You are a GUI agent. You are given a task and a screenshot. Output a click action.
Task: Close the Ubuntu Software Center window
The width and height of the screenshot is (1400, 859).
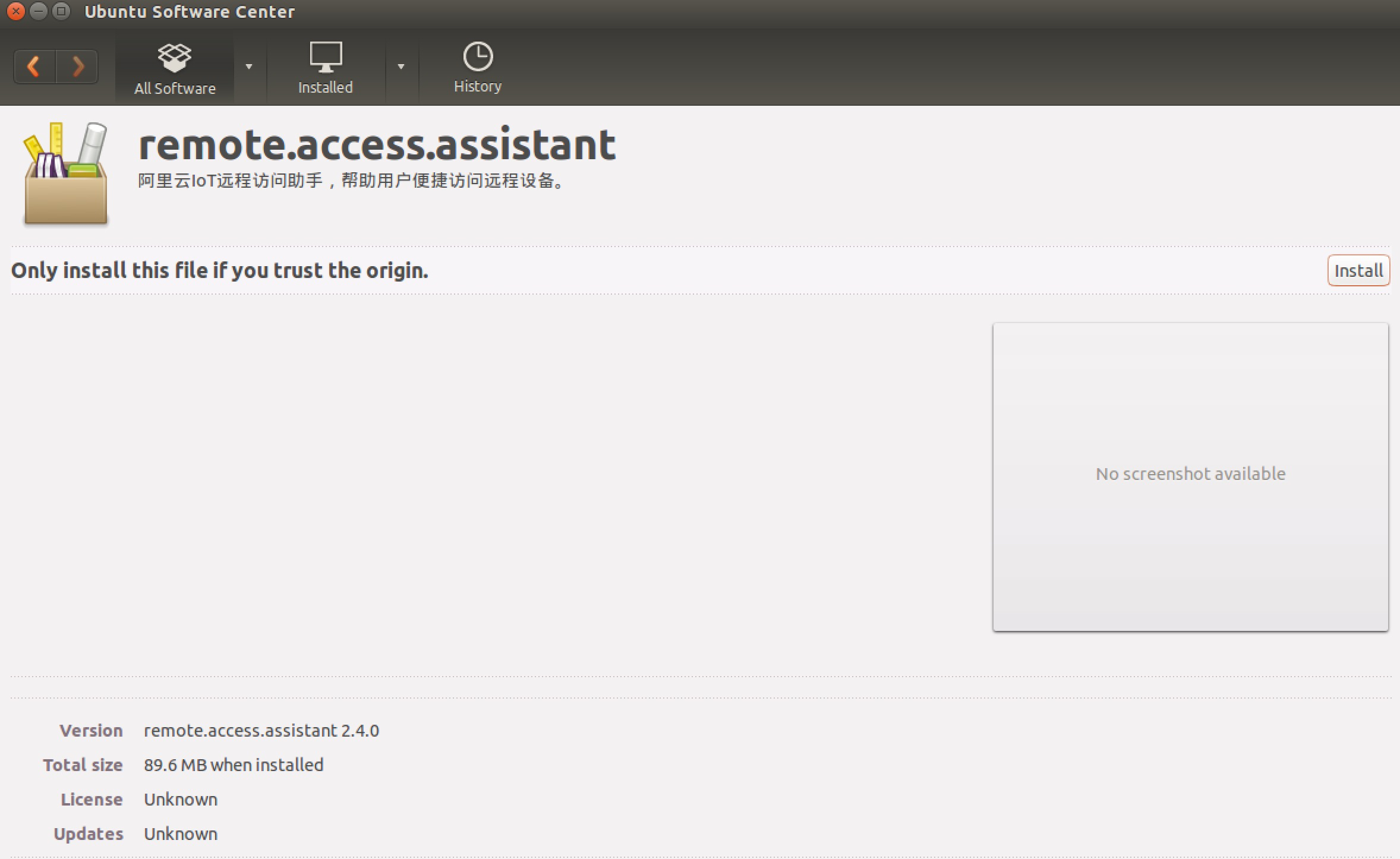[16, 11]
